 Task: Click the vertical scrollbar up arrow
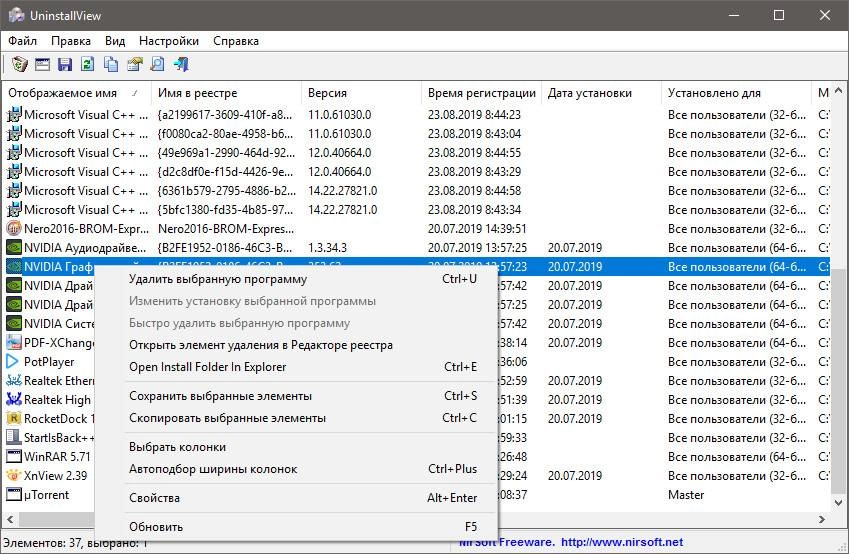tap(838, 91)
